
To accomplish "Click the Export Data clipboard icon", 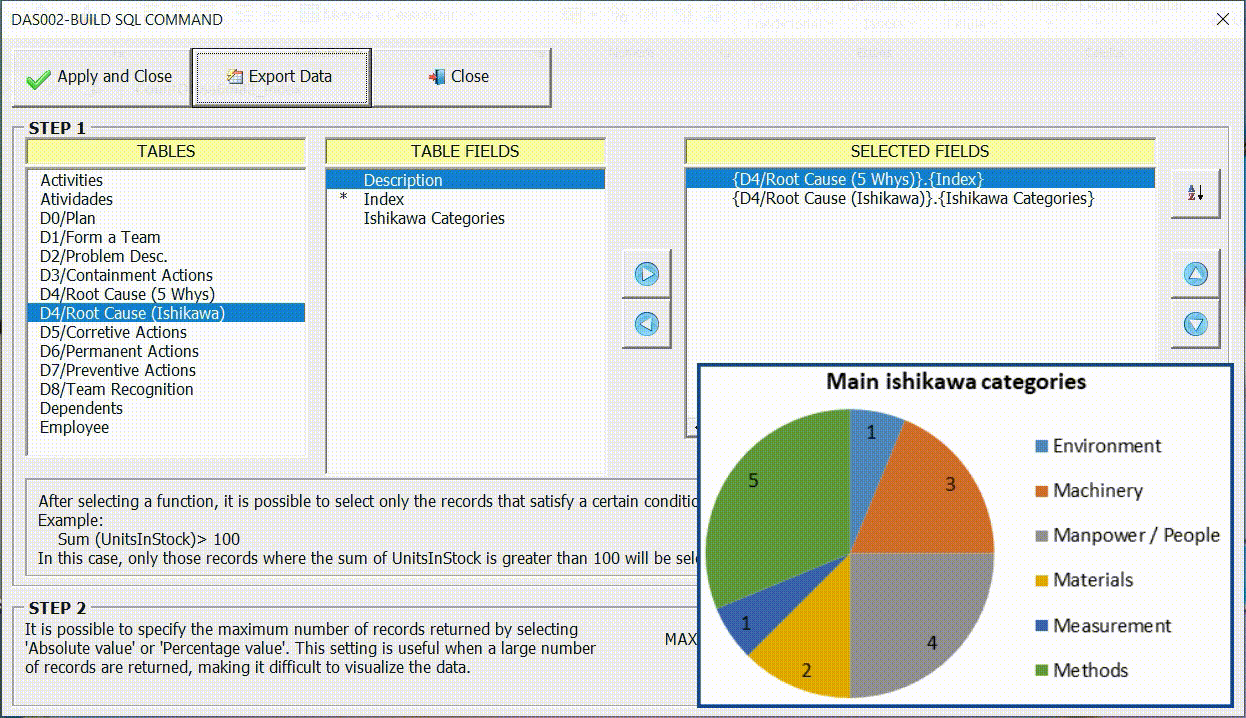I will [x=235, y=76].
